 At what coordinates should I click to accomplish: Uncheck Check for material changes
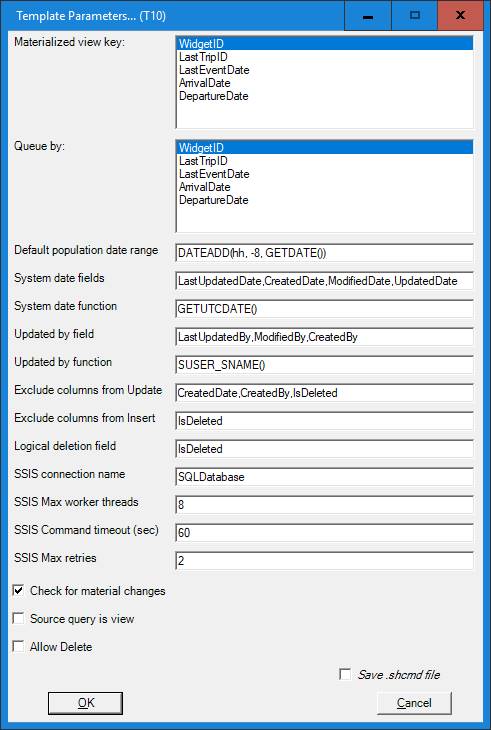point(19,590)
